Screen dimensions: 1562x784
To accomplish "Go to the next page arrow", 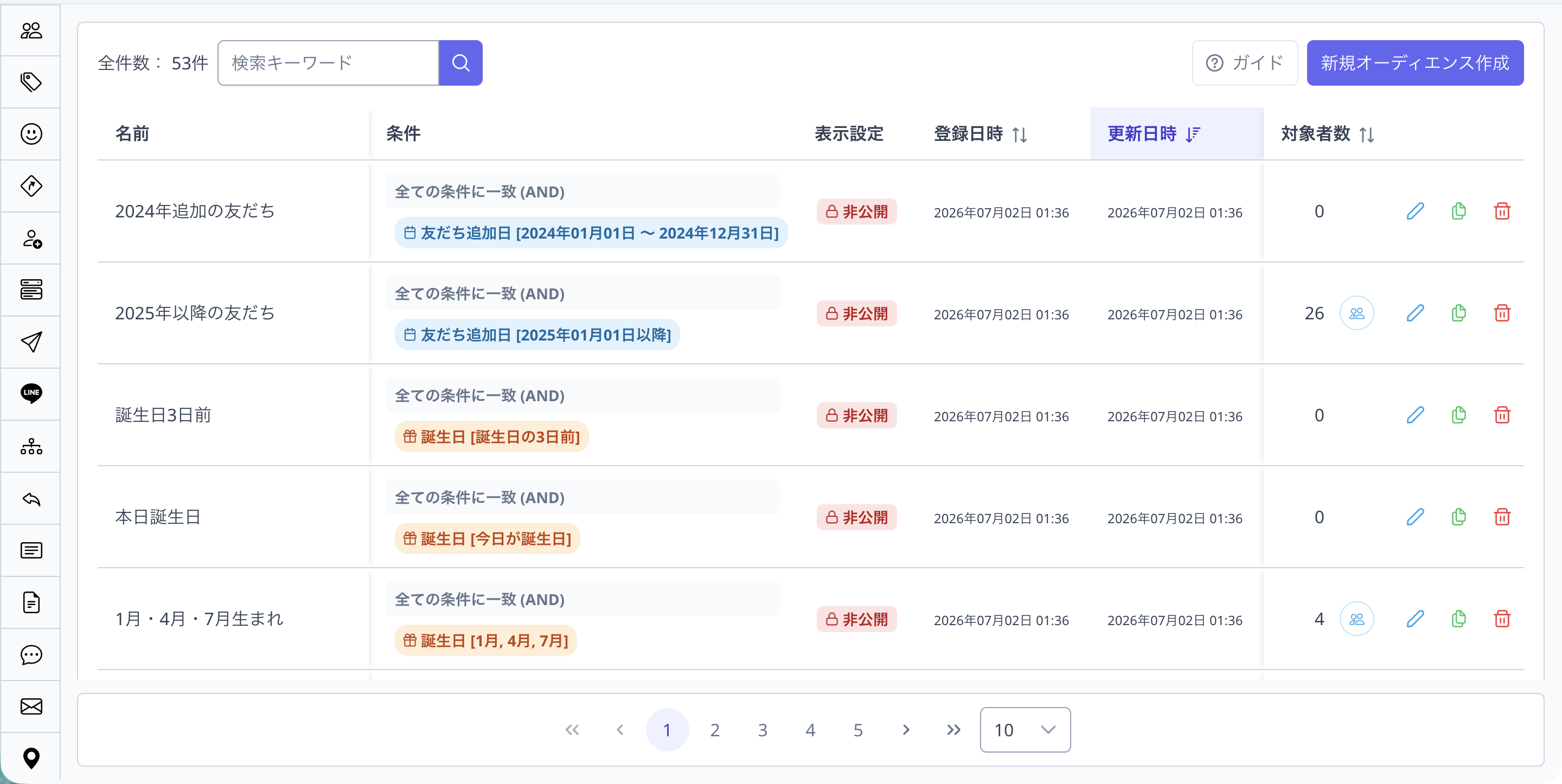I will (905, 730).
